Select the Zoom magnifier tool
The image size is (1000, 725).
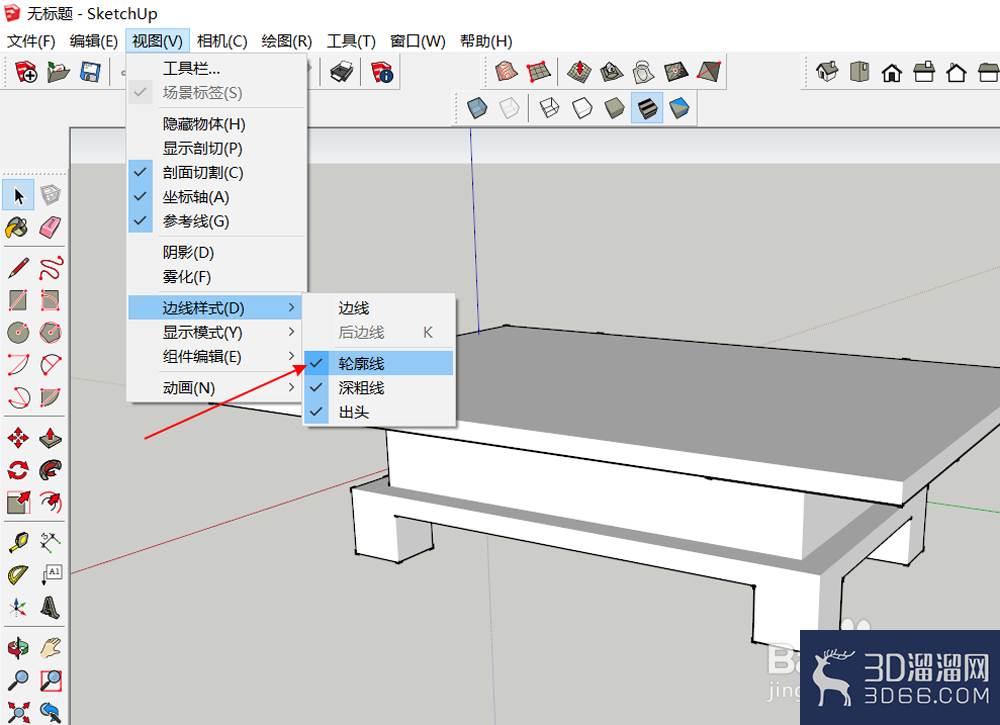pyautogui.click(x=18, y=680)
